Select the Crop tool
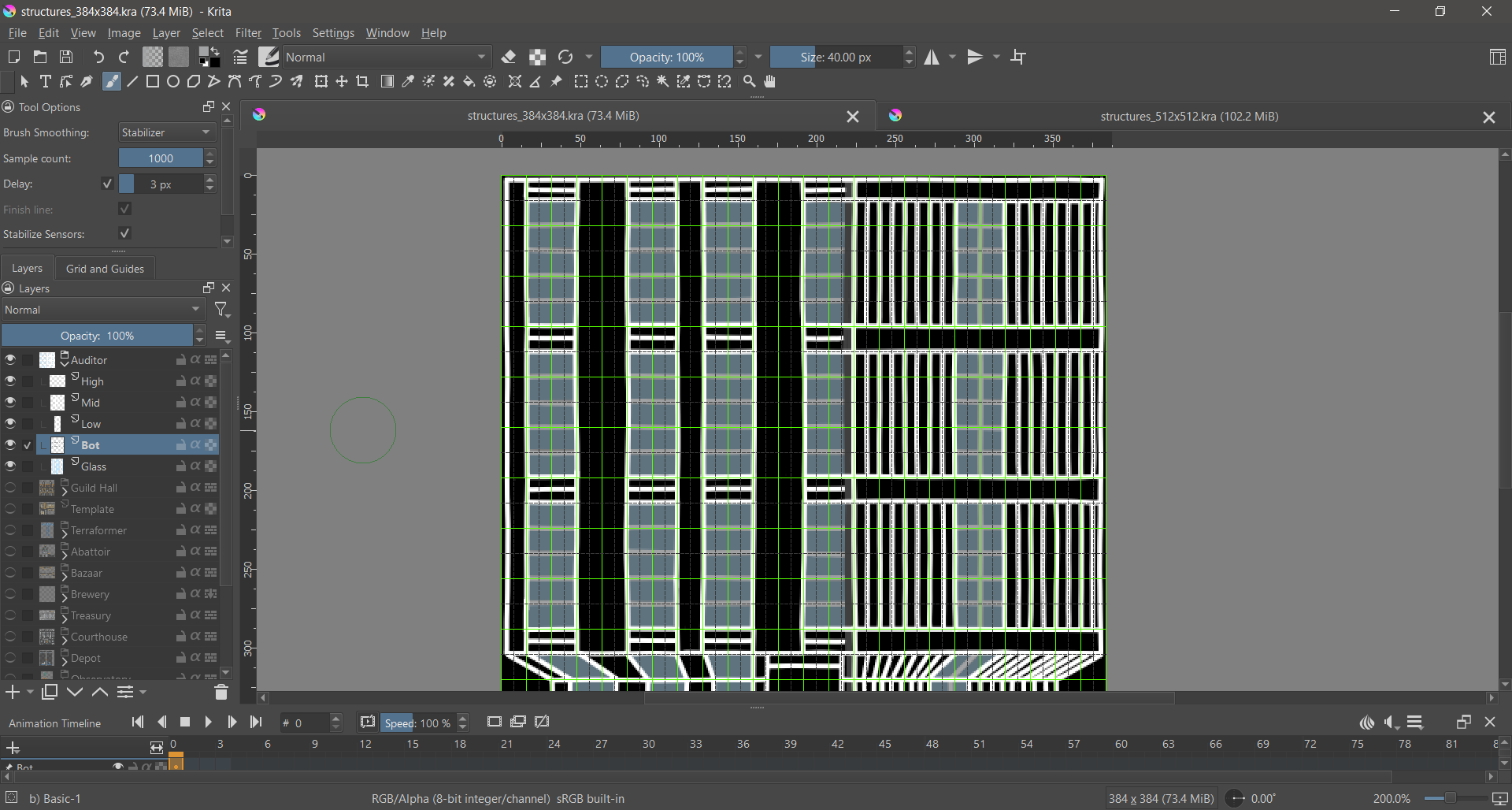This screenshot has height=810, width=1512. [x=362, y=82]
